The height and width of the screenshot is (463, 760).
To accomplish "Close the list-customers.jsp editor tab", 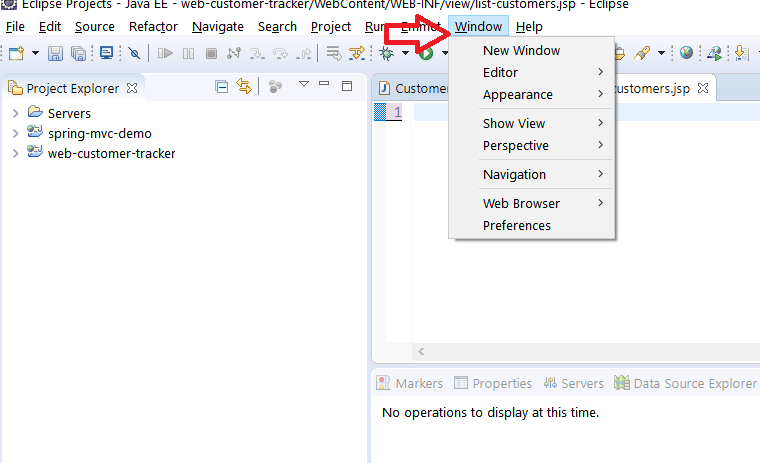I will click(x=703, y=88).
